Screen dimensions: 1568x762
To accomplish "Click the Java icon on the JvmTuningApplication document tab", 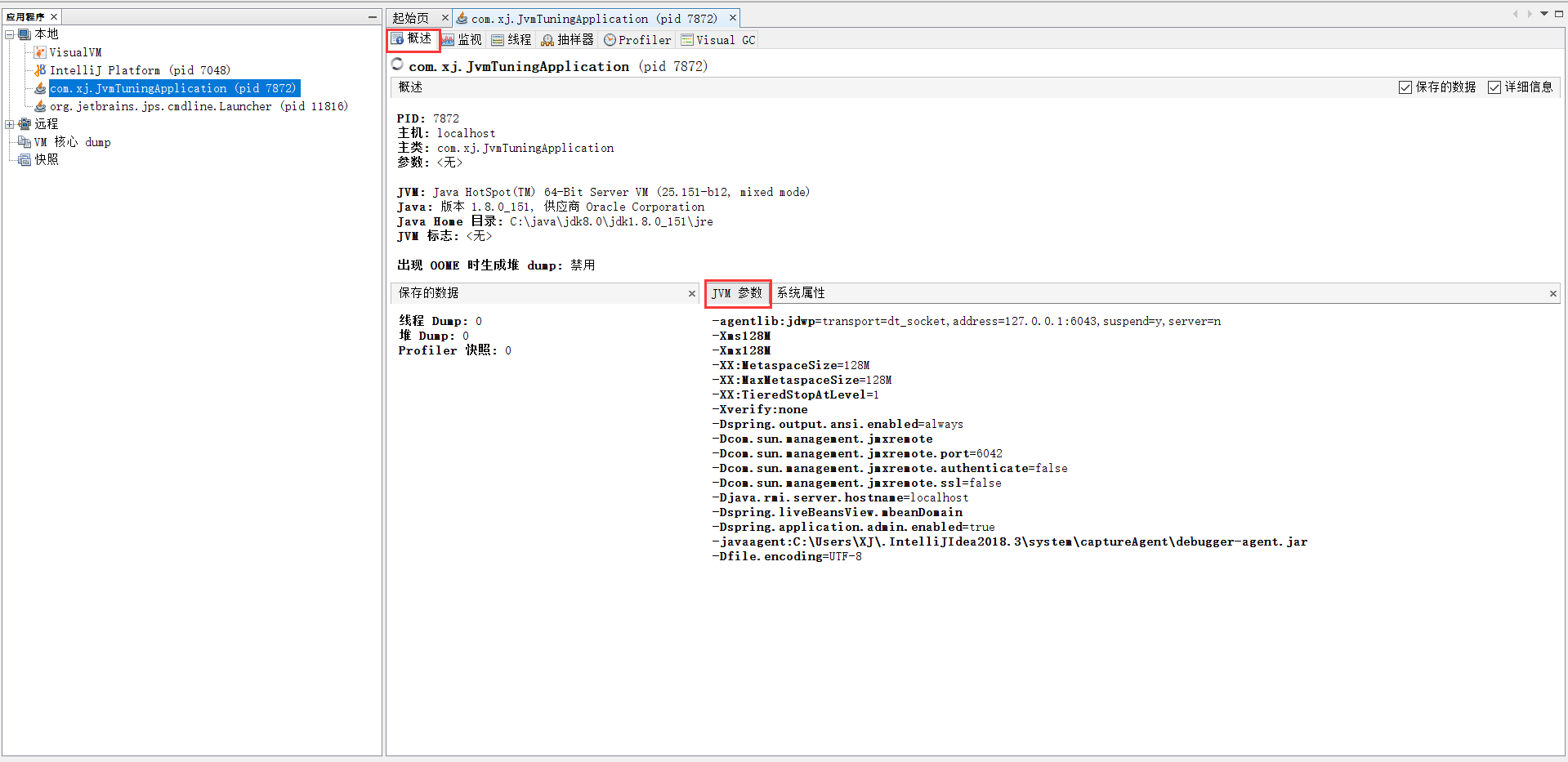I will (x=462, y=18).
